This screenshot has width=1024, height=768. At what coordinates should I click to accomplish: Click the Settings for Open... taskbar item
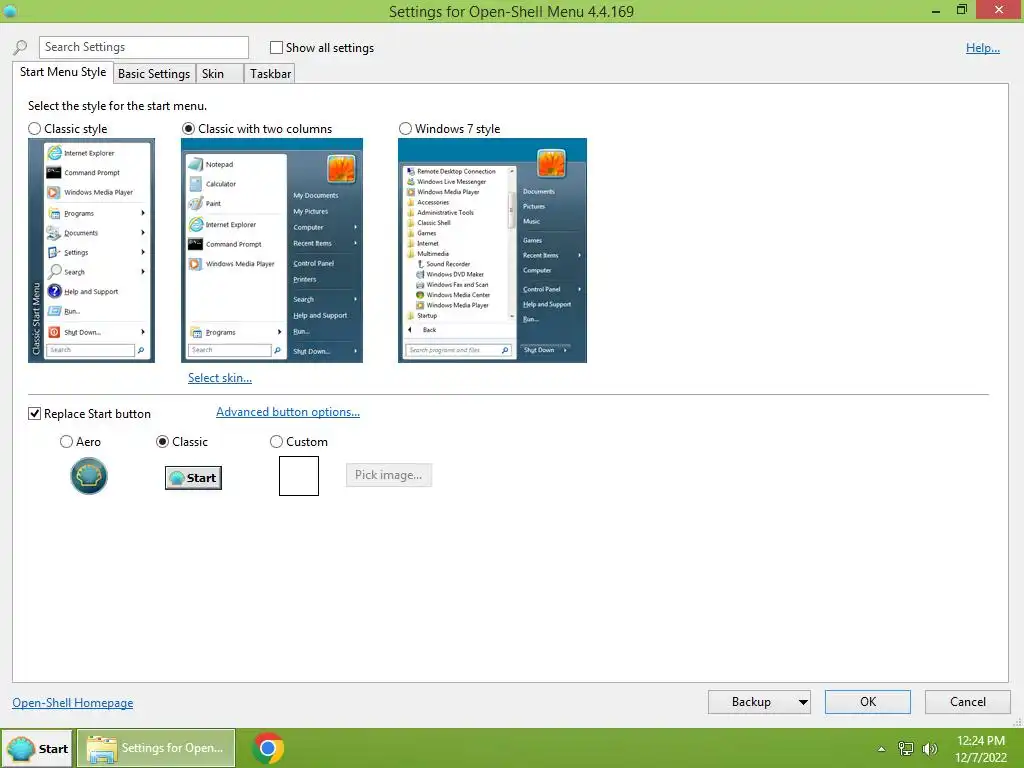coord(156,748)
